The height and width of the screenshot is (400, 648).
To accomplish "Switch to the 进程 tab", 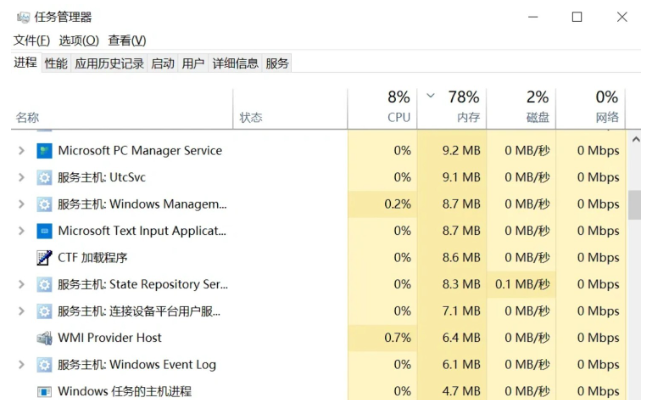I will pyautogui.click(x=26, y=63).
